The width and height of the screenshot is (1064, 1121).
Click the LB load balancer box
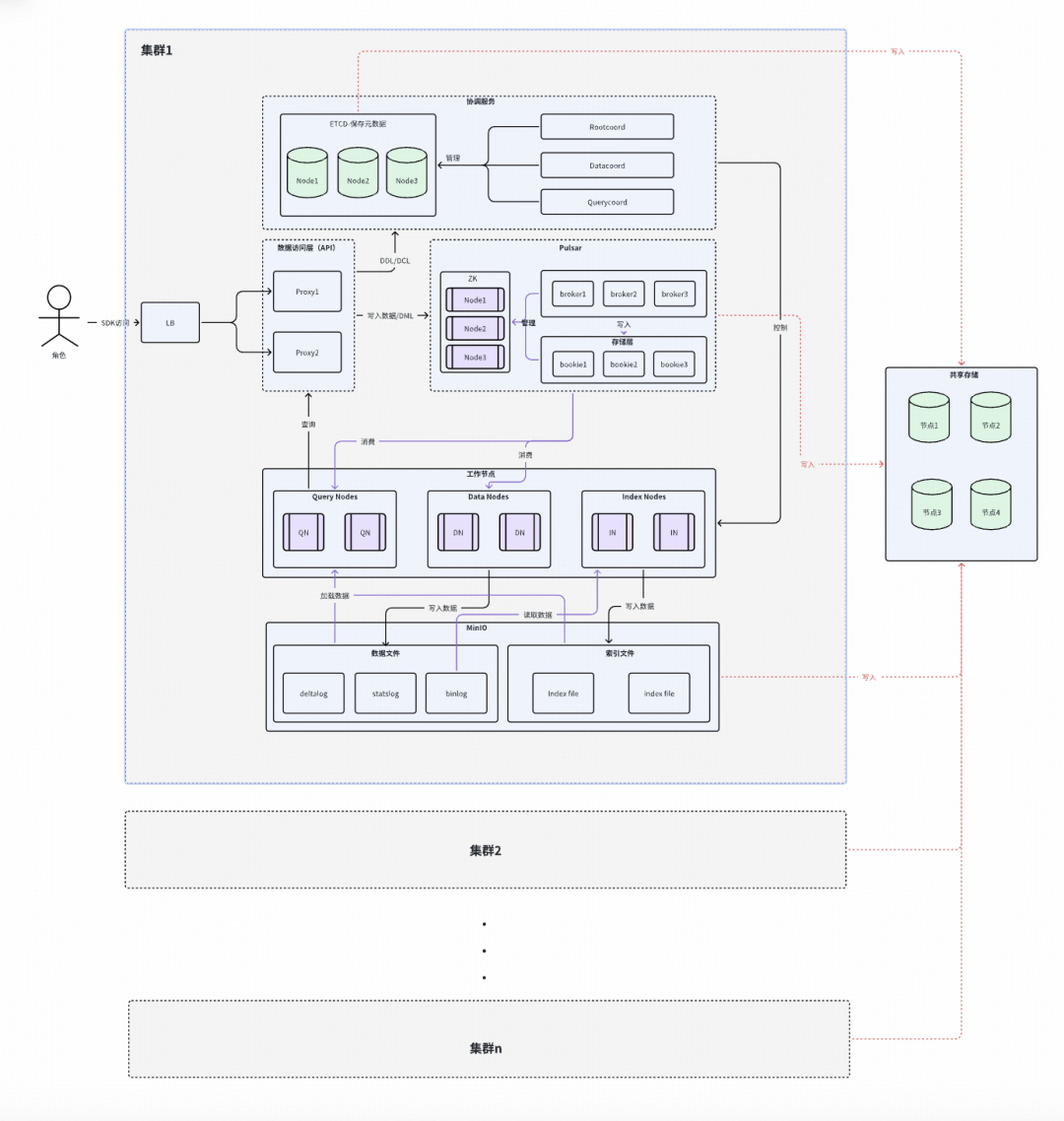pos(170,322)
